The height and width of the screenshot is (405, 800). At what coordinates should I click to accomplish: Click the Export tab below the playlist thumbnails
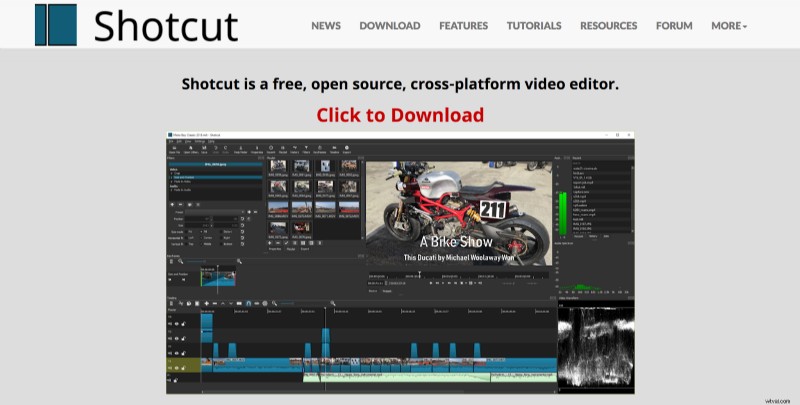(x=305, y=249)
